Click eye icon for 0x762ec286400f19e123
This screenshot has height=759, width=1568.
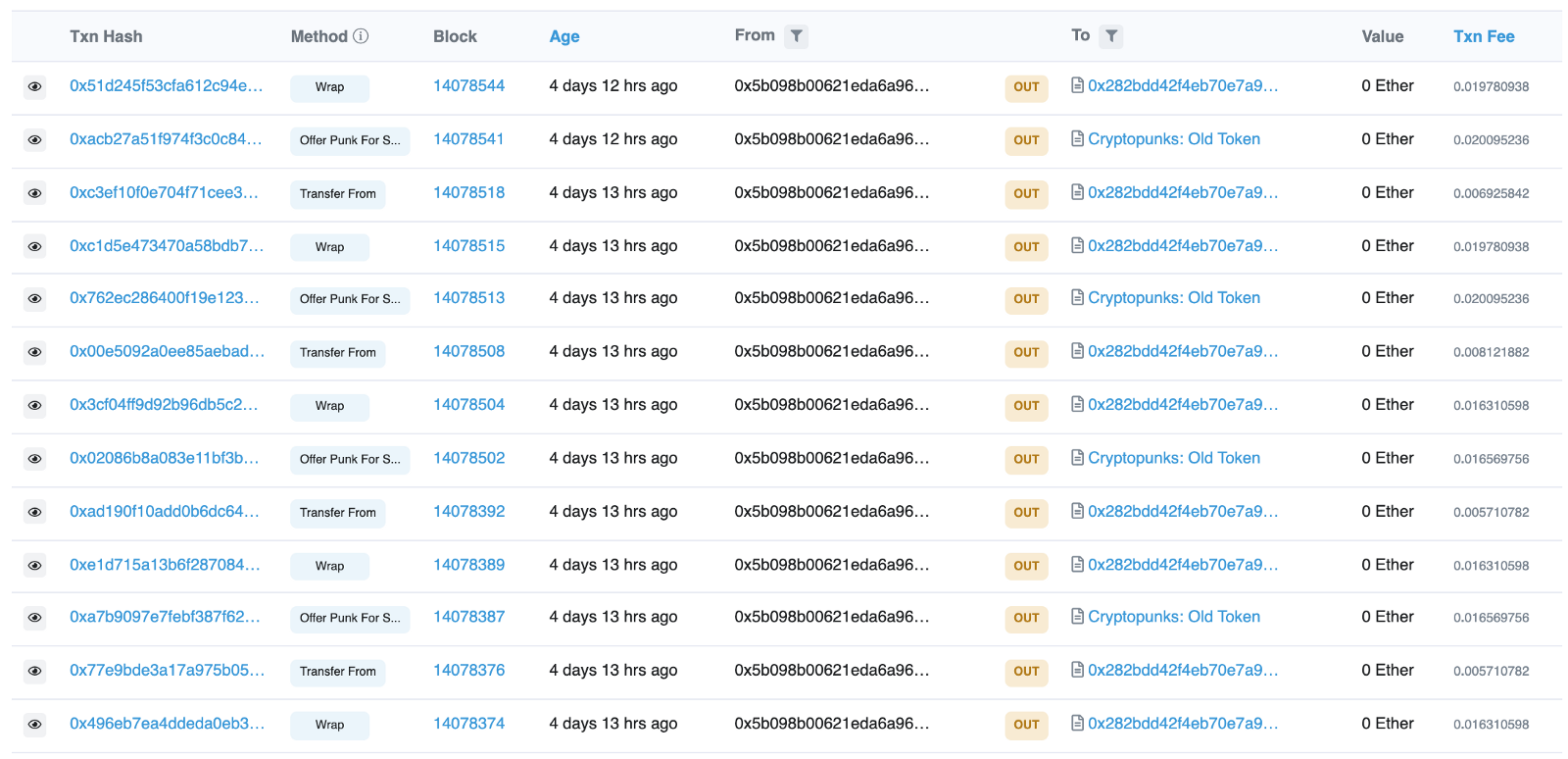pyautogui.click(x=34, y=299)
